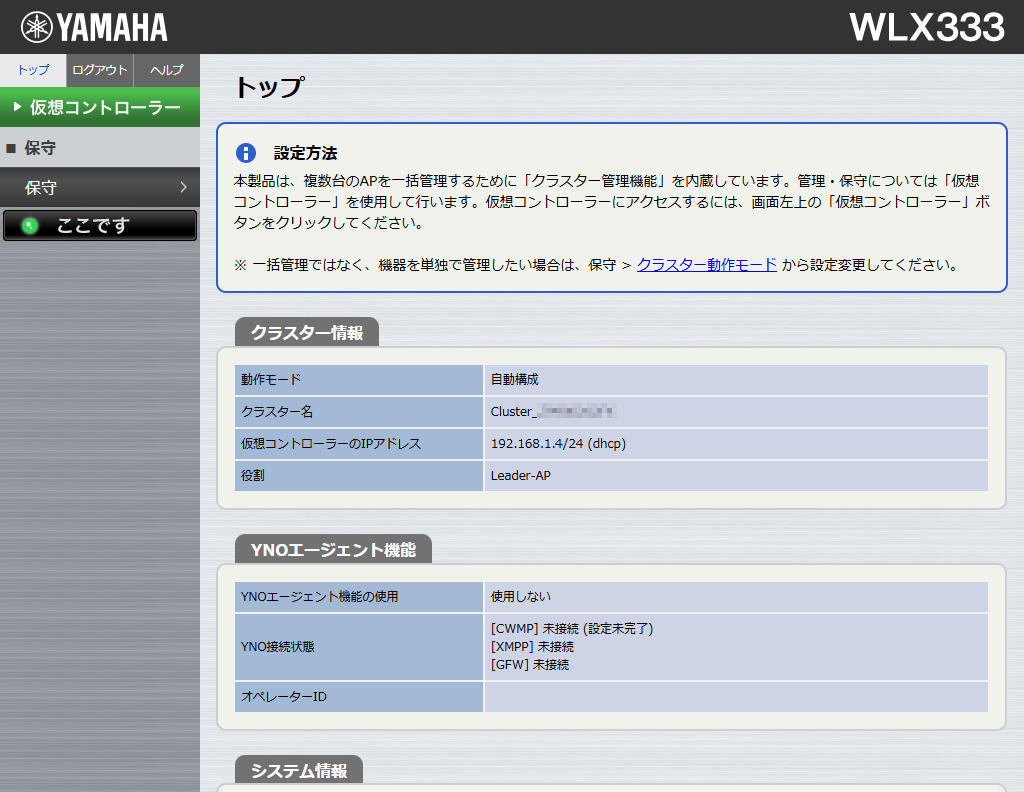Click the triangle icon on 仮想コントローラー
Viewport: 1024px width, 792px height.
coord(18,106)
